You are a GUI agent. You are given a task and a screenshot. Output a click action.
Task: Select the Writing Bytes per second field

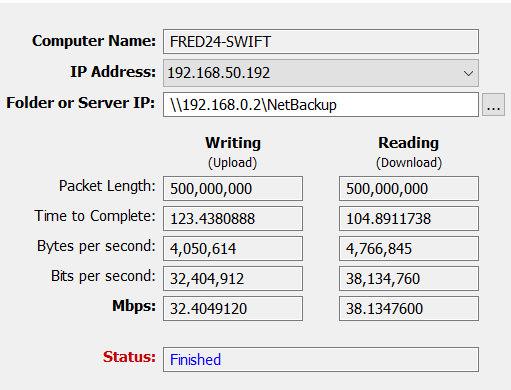(233, 249)
